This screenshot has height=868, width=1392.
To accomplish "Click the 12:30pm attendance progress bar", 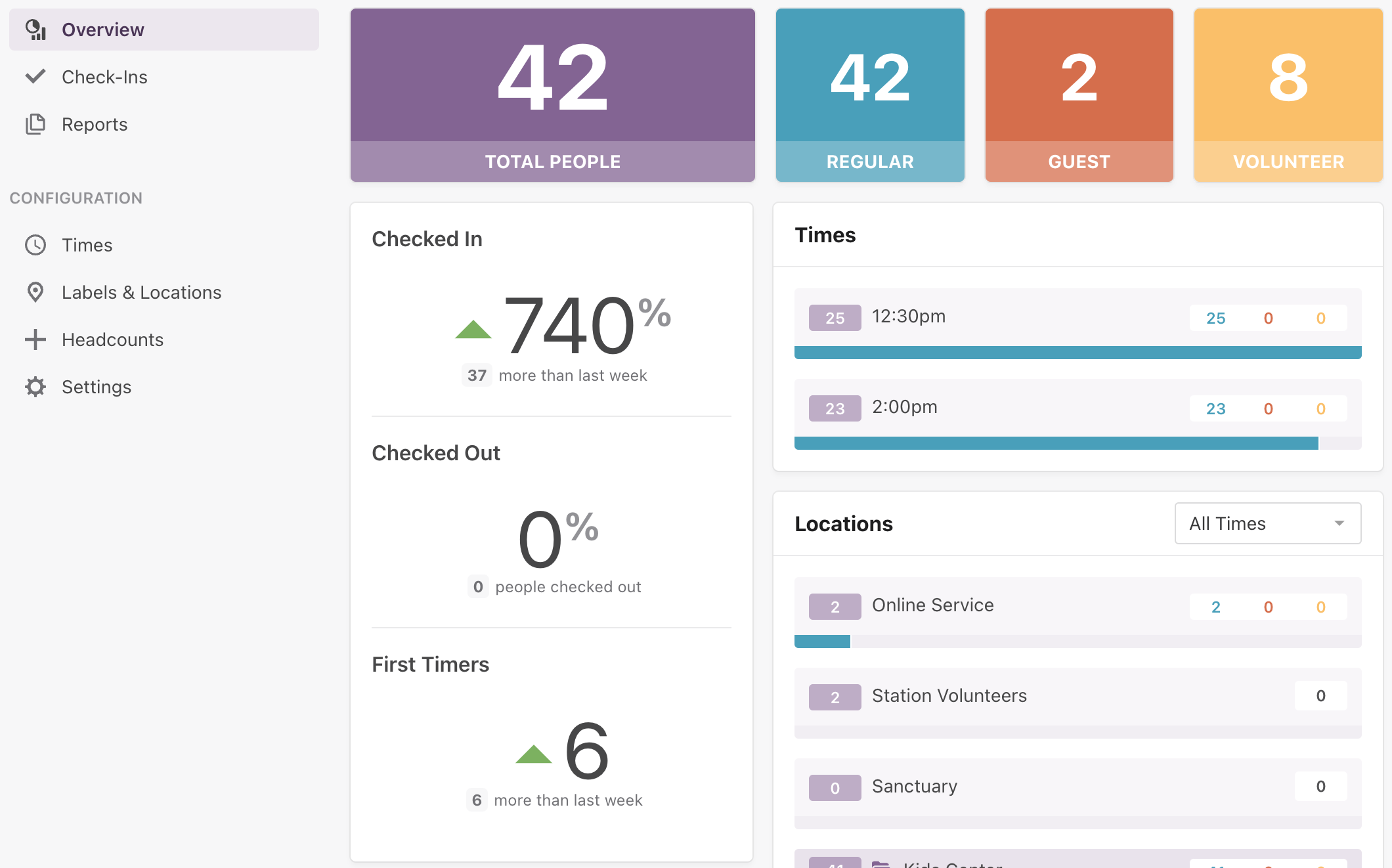I will 1078,353.
